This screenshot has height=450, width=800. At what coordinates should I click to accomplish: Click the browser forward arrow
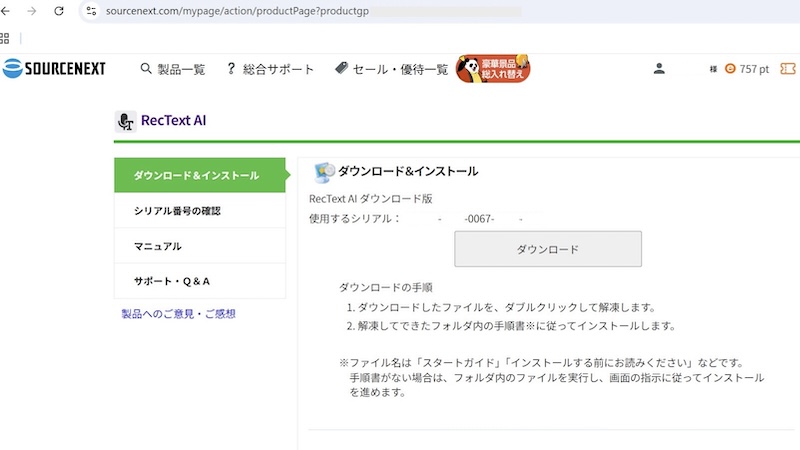33,11
